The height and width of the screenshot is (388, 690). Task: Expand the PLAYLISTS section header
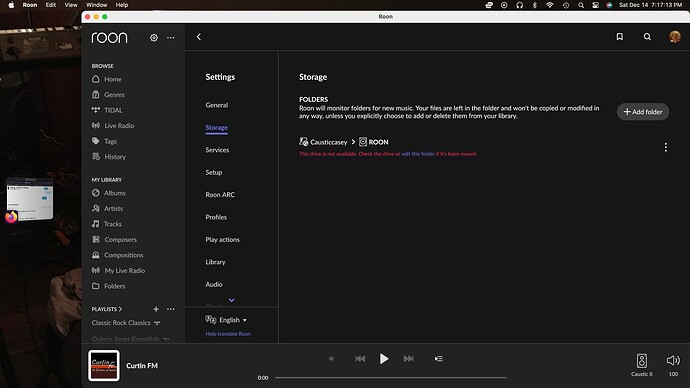pyautogui.click(x=106, y=309)
